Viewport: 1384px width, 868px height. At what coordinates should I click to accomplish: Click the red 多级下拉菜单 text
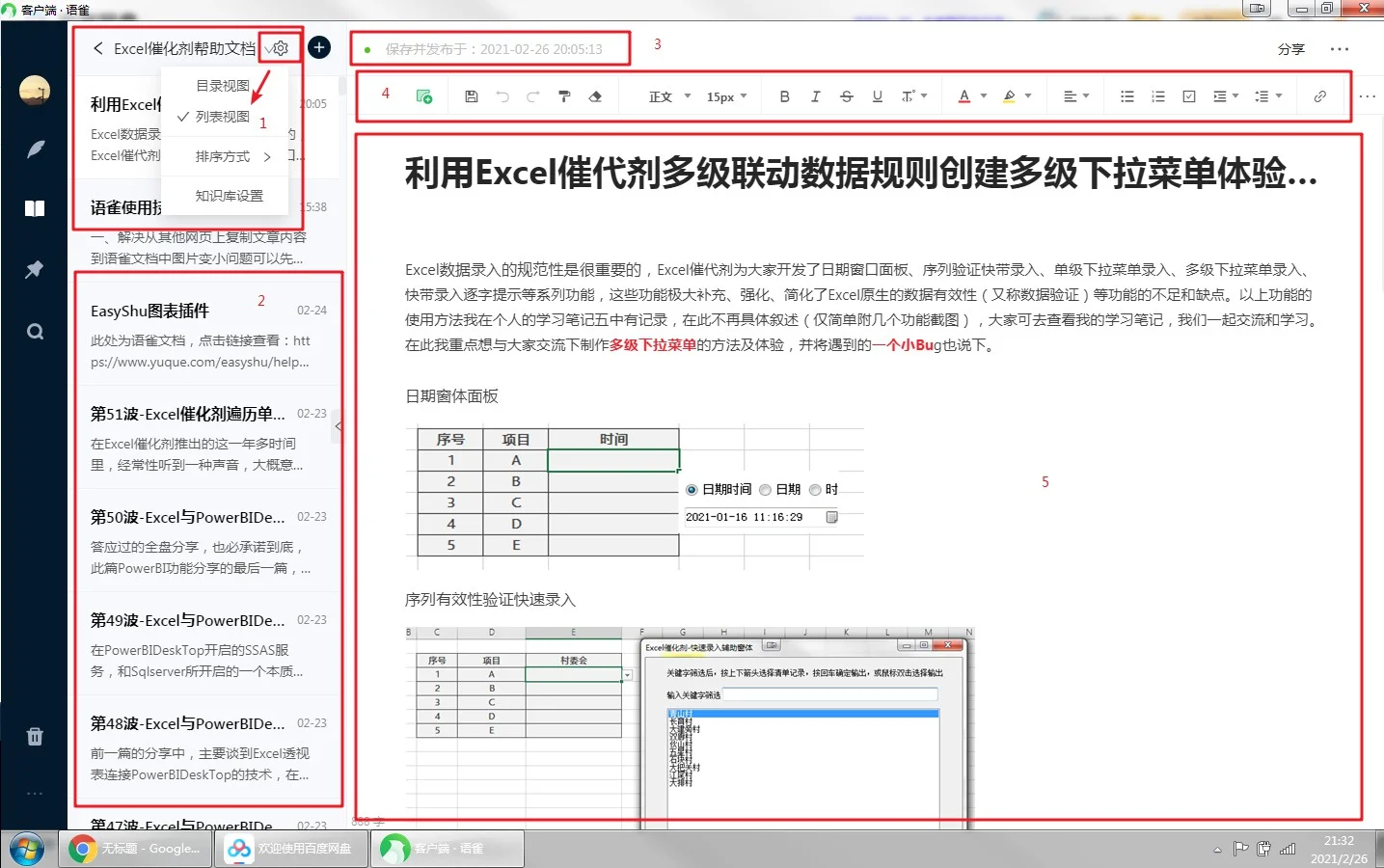pyautogui.click(x=653, y=345)
